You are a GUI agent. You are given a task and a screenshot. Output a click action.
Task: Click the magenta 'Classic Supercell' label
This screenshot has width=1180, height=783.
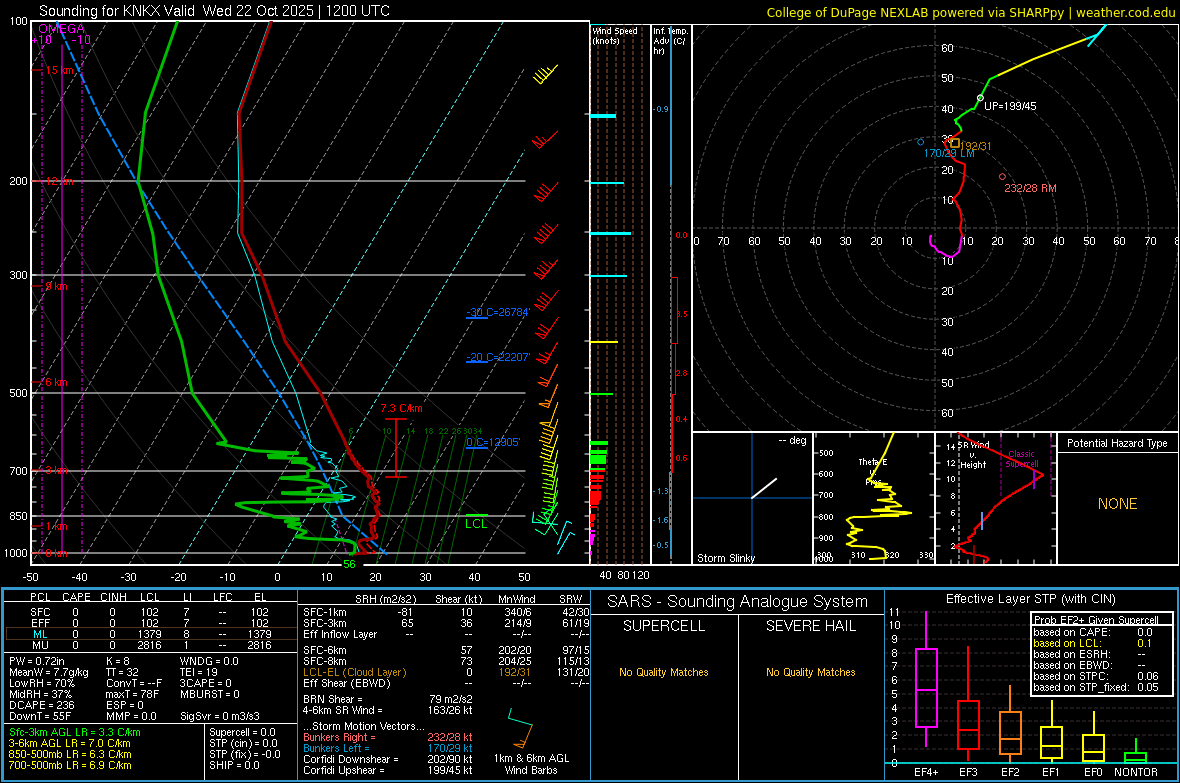[1022, 459]
